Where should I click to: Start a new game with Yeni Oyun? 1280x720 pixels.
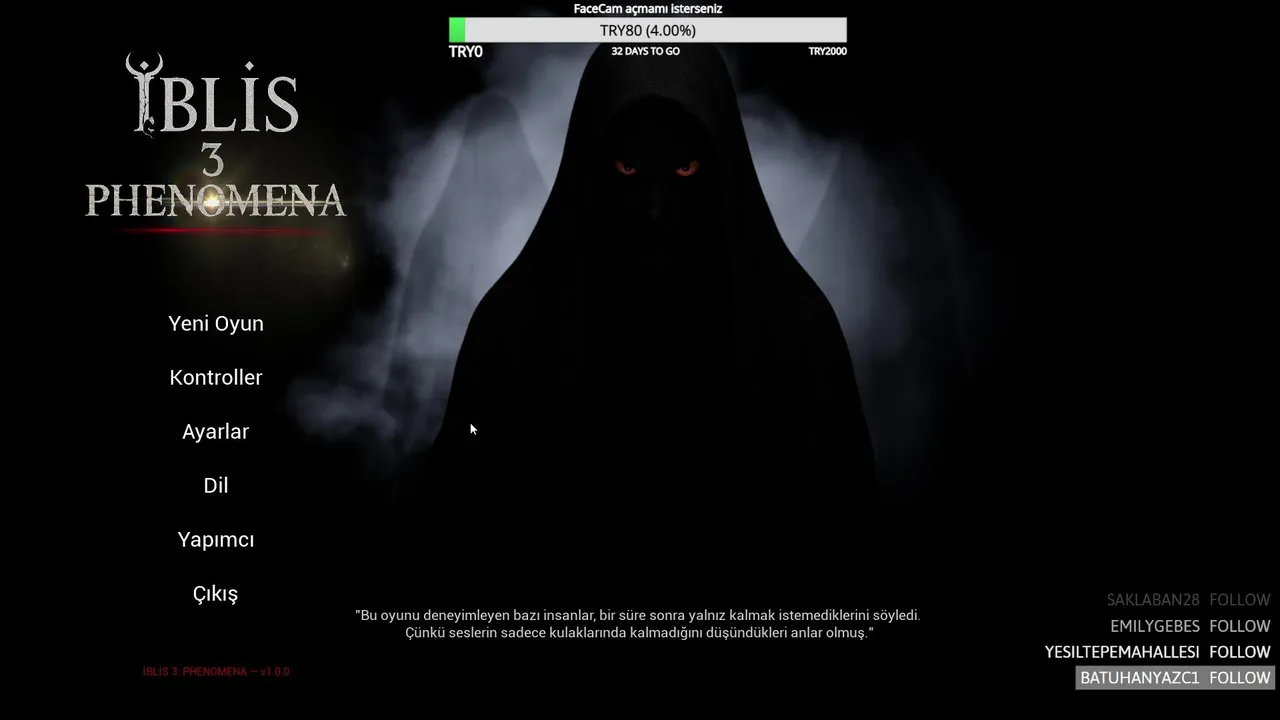tap(216, 324)
